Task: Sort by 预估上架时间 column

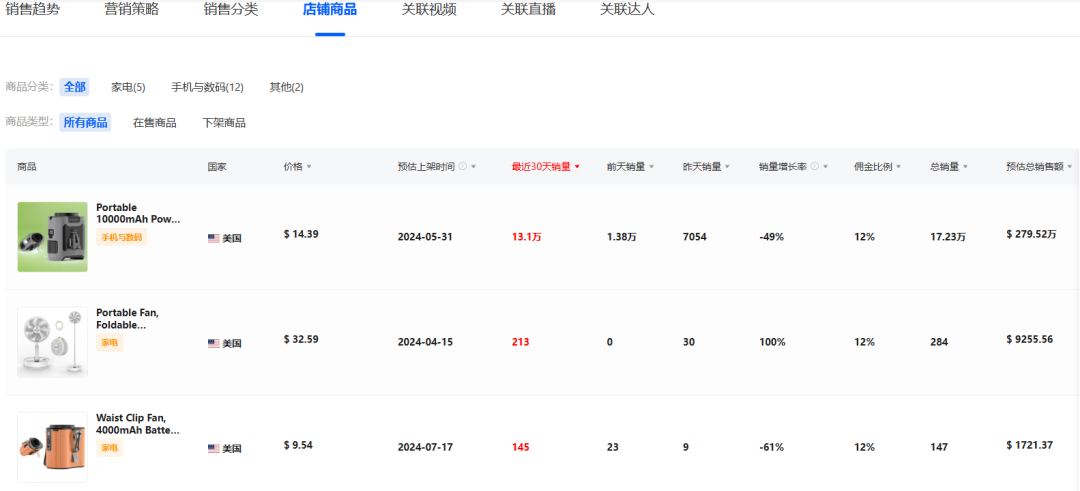Action: 437,167
